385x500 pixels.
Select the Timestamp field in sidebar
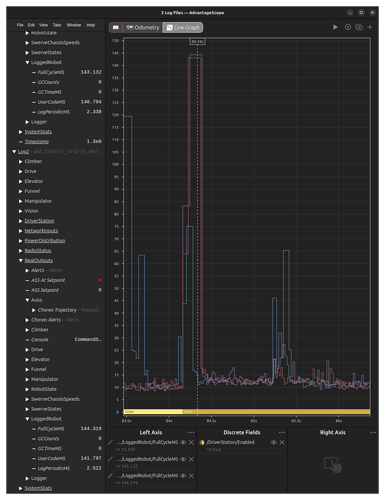coord(37,142)
